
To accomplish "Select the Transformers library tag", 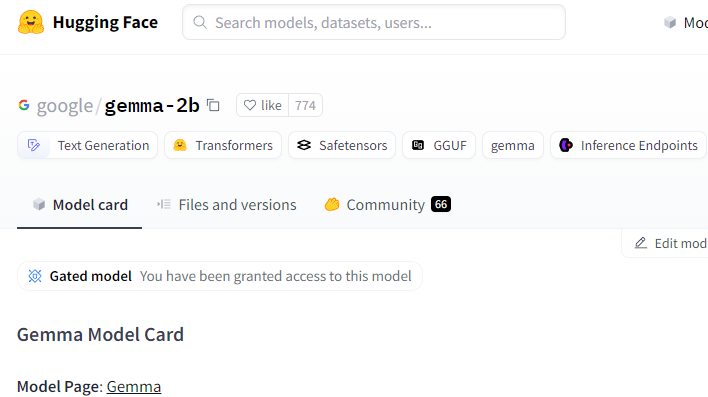I will 223,145.
